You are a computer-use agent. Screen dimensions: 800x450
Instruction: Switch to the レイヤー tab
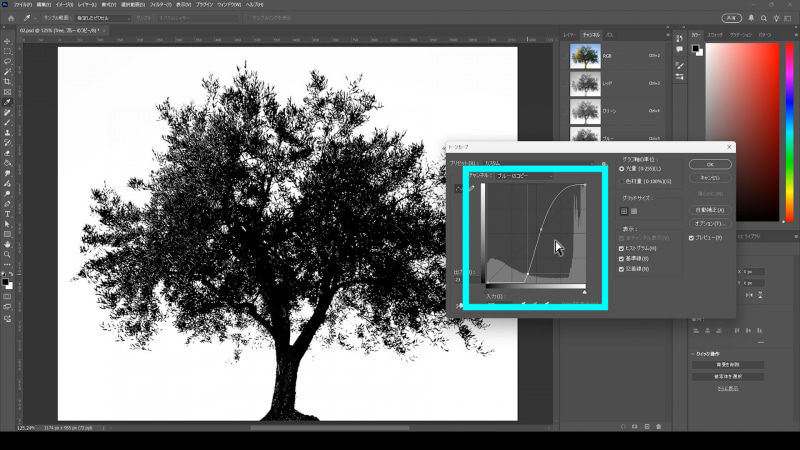[569, 35]
